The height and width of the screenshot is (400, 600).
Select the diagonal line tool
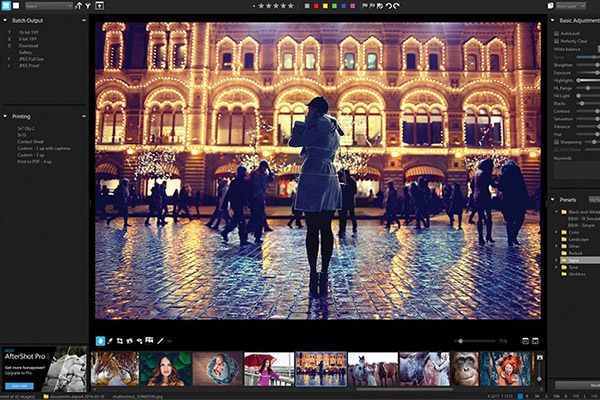[x=161, y=341]
